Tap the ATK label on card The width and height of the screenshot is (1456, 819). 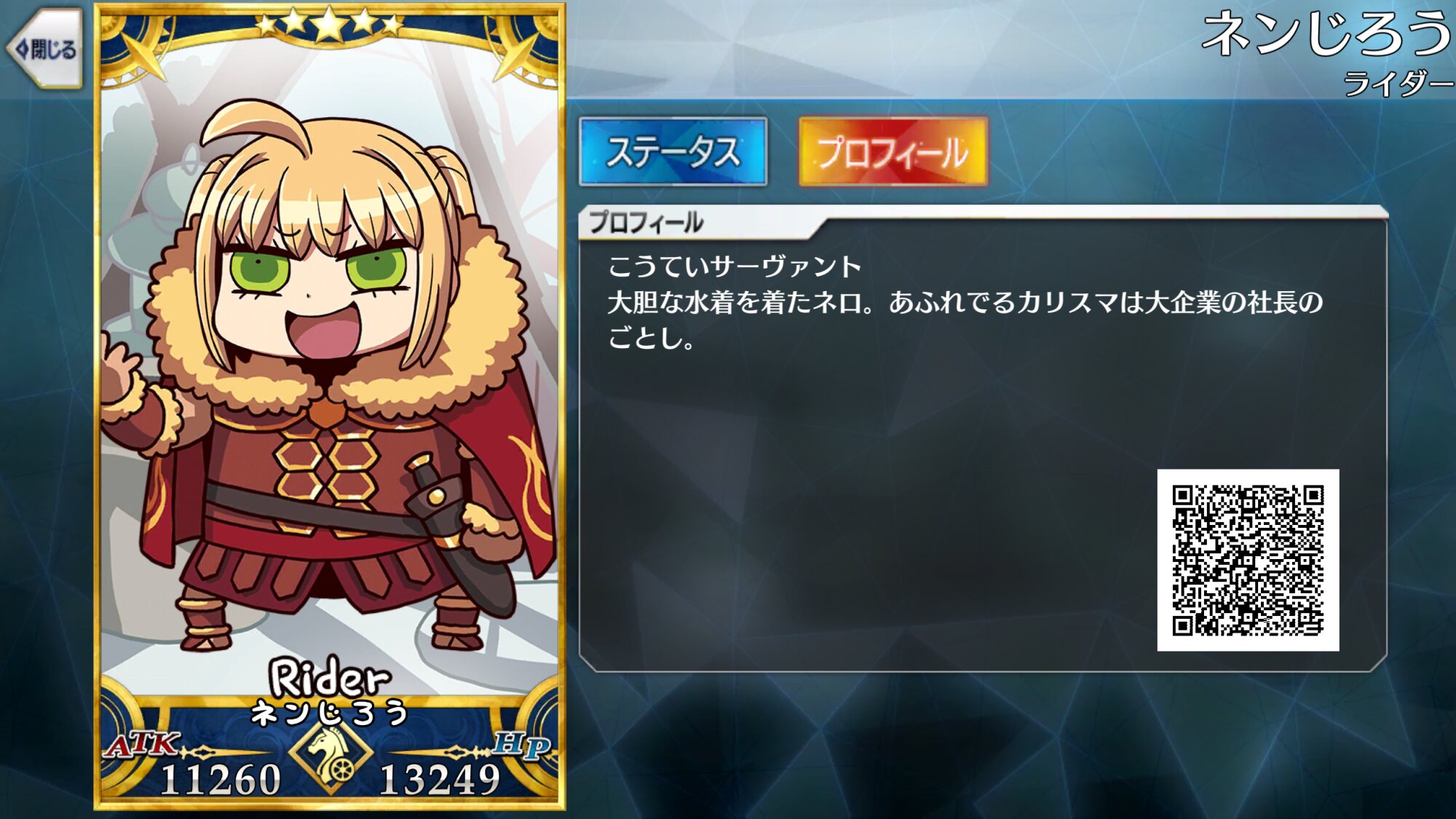click(142, 744)
